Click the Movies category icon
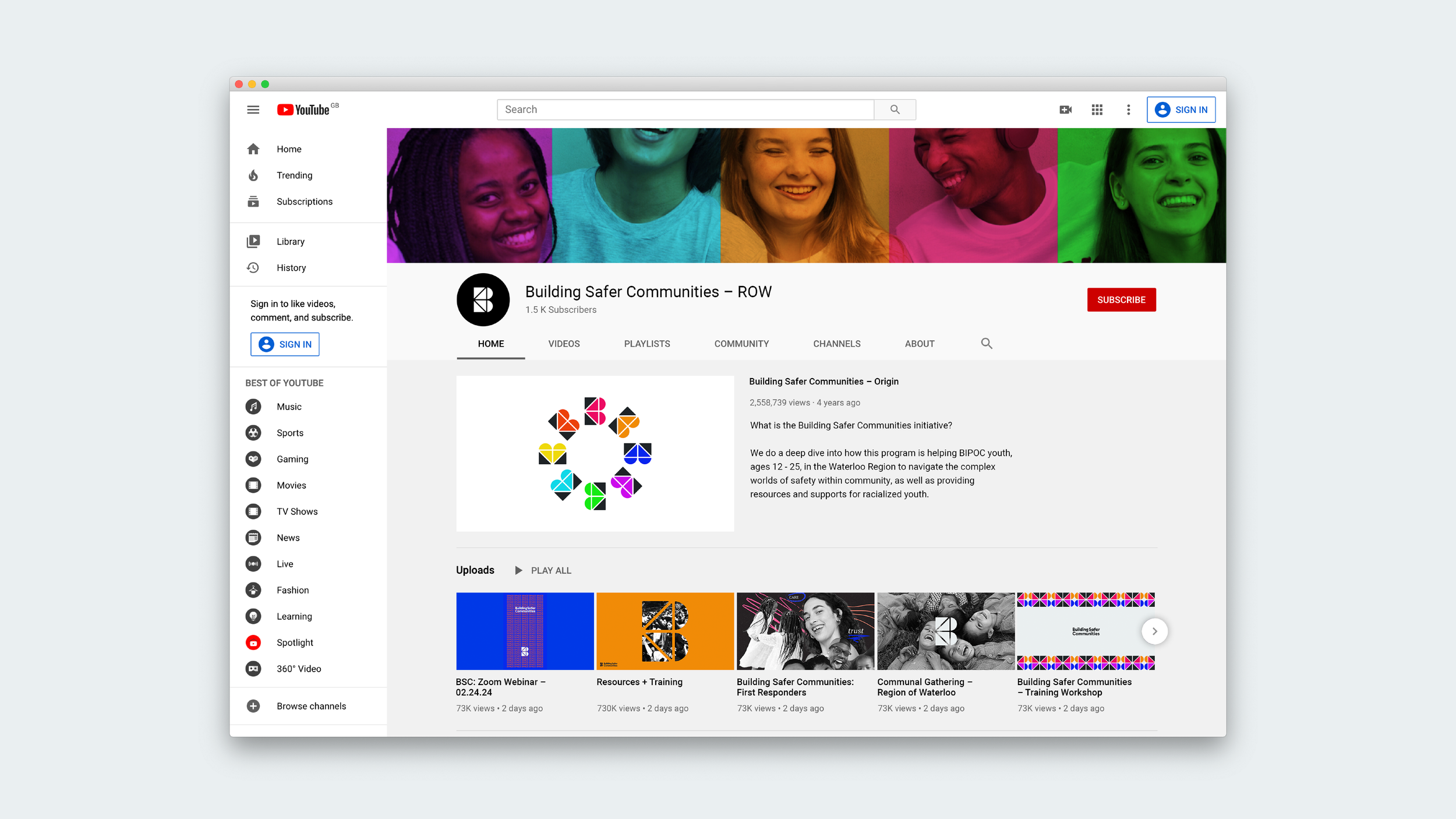 coord(253,485)
